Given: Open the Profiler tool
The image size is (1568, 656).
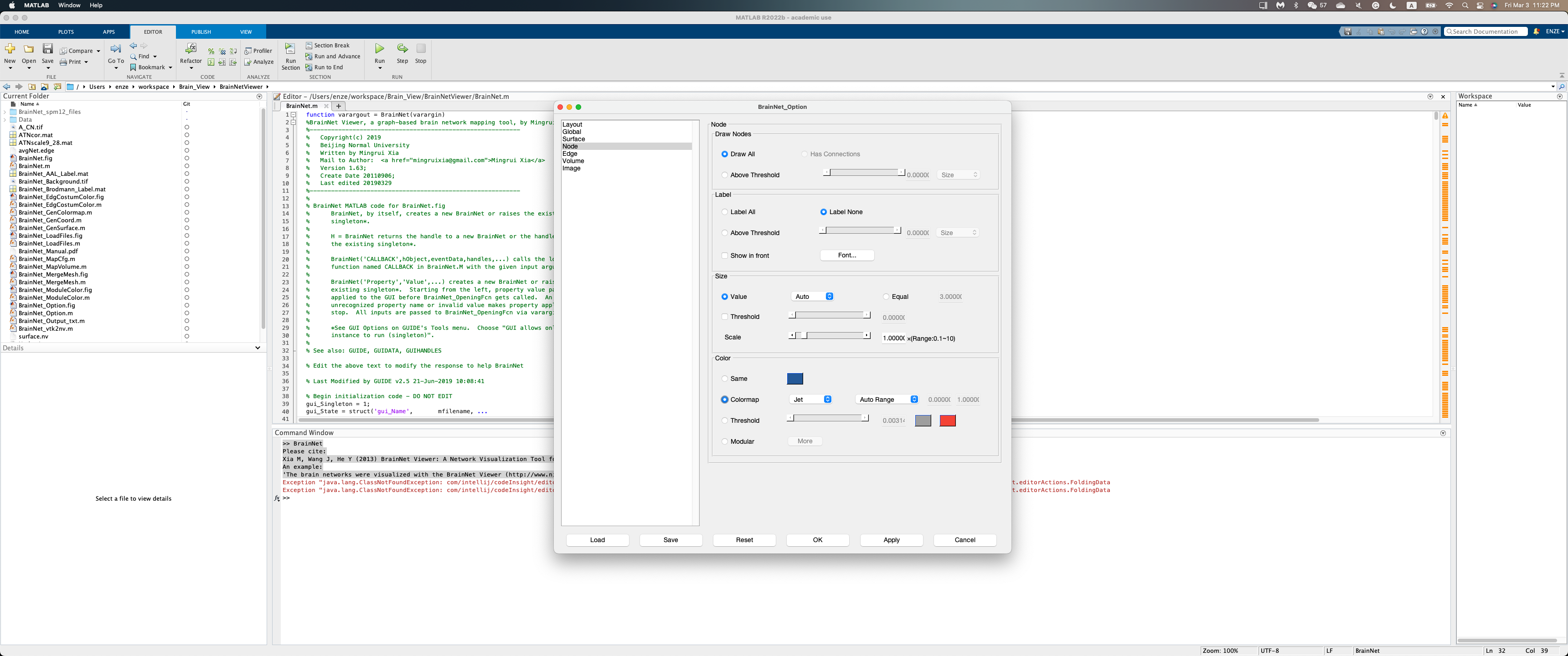Looking at the screenshot, I should pos(259,51).
